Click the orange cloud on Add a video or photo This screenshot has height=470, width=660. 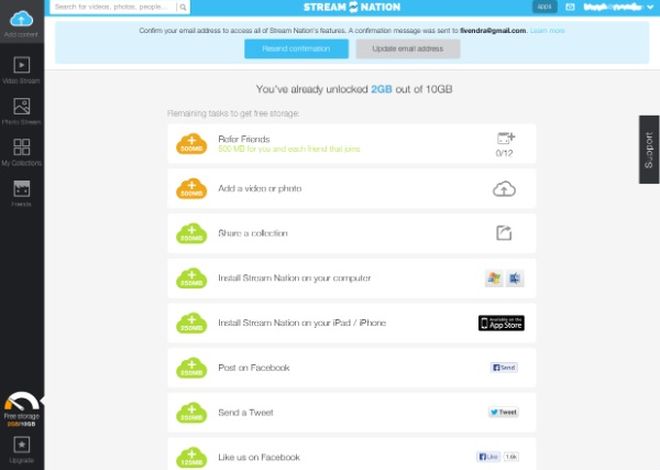tap(192, 189)
